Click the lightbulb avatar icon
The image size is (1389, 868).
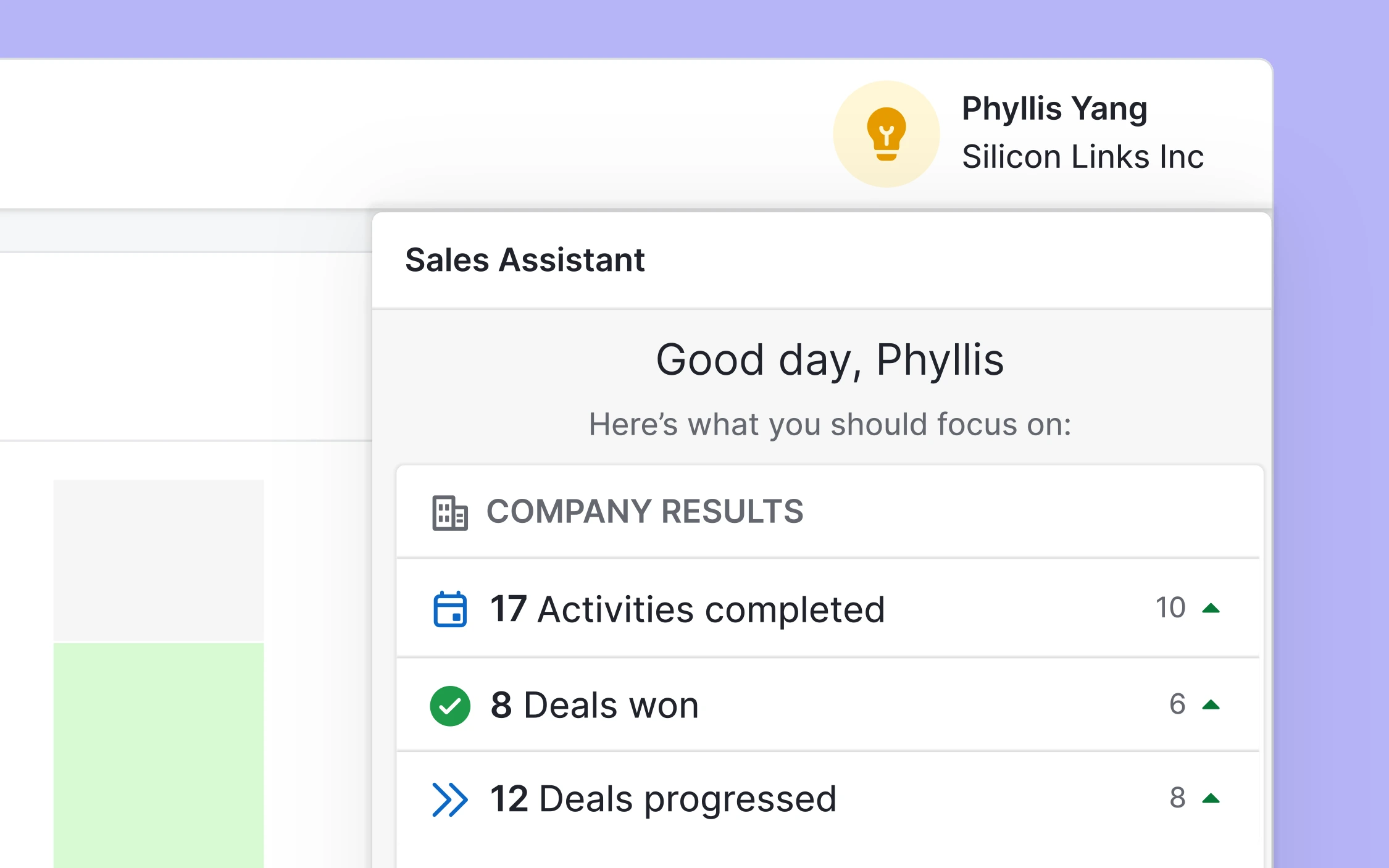pyautogui.click(x=887, y=135)
